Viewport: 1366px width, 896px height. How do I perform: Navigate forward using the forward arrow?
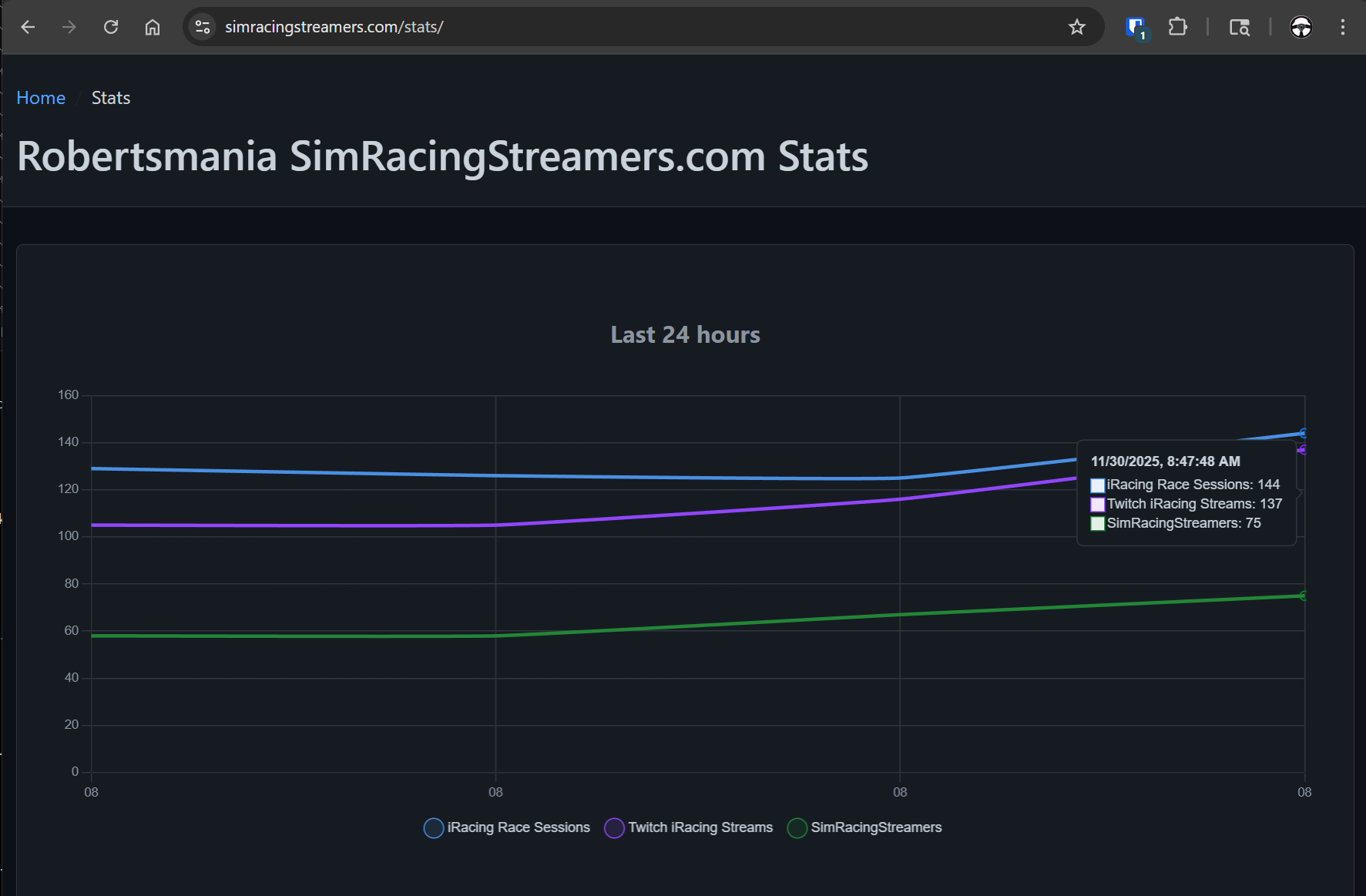[69, 26]
